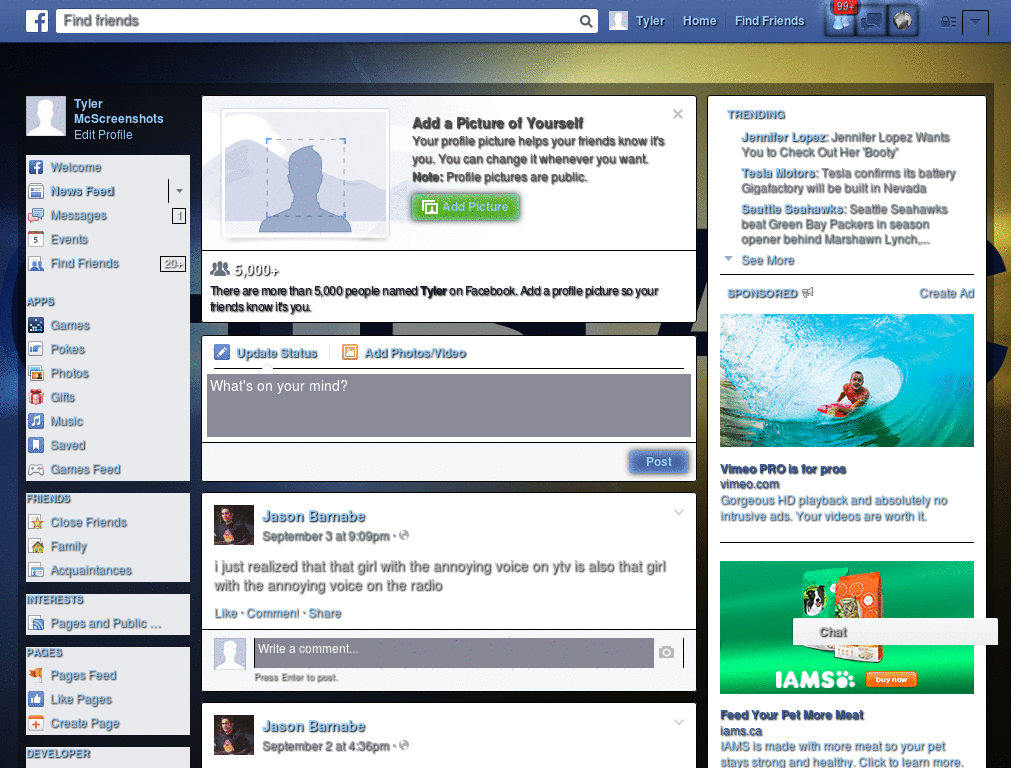
Task: Click the Write a comment field
Action: (x=454, y=653)
